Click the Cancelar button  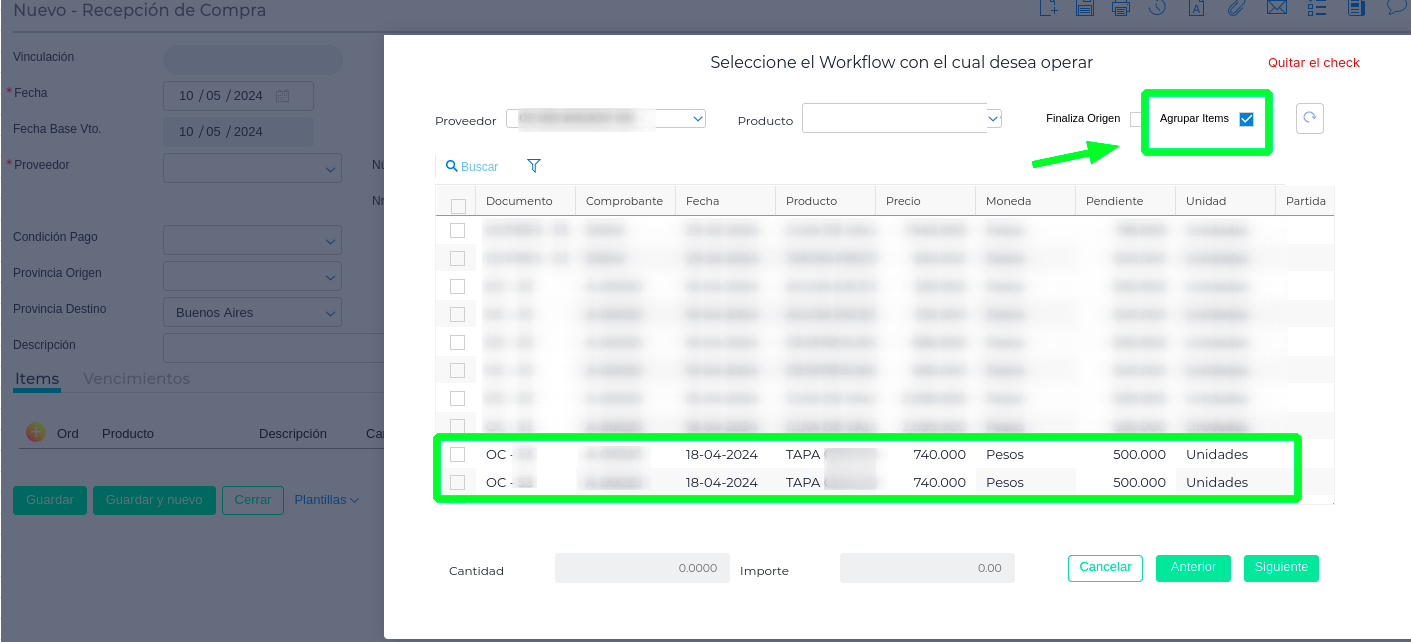coord(1105,567)
